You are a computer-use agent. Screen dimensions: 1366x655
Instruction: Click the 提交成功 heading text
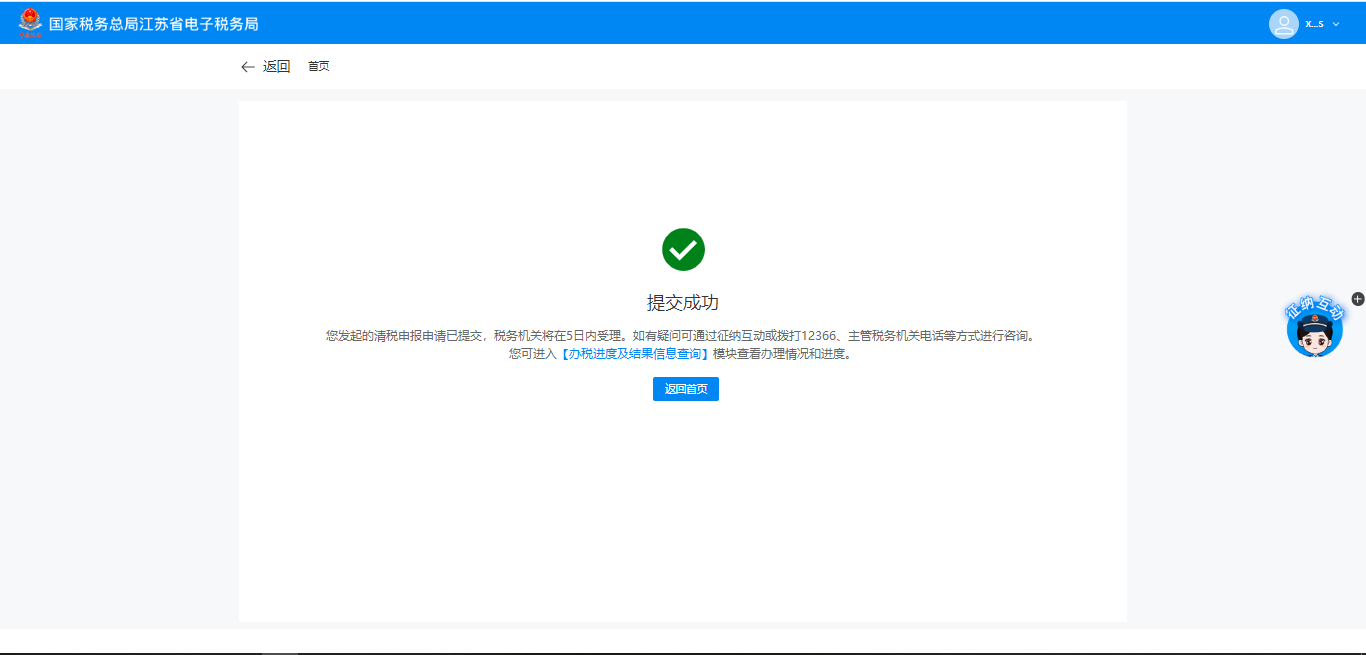pos(683,303)
